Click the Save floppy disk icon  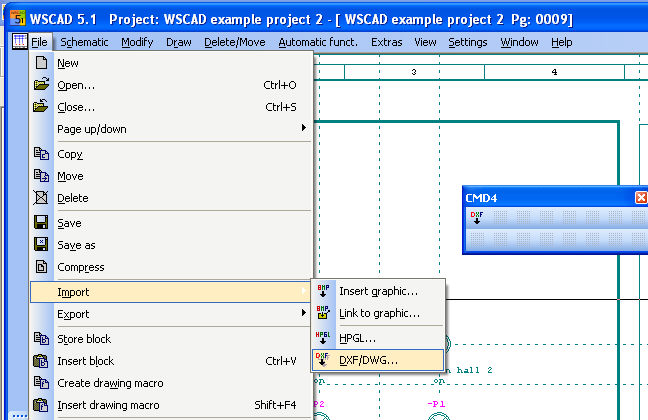click(41, 222)
